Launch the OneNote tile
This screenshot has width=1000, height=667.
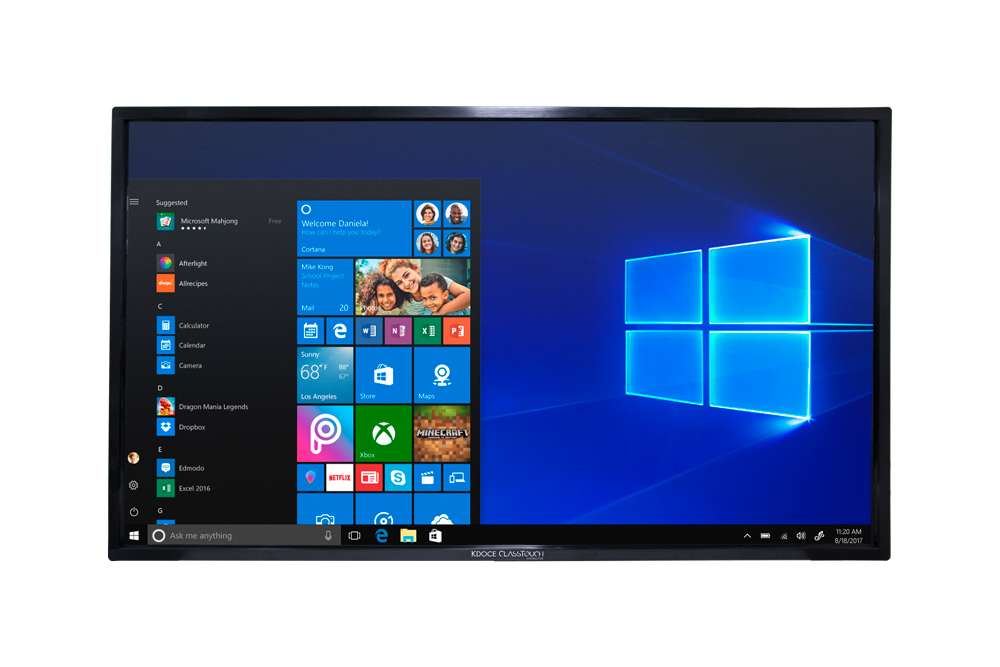pos(398,331)
